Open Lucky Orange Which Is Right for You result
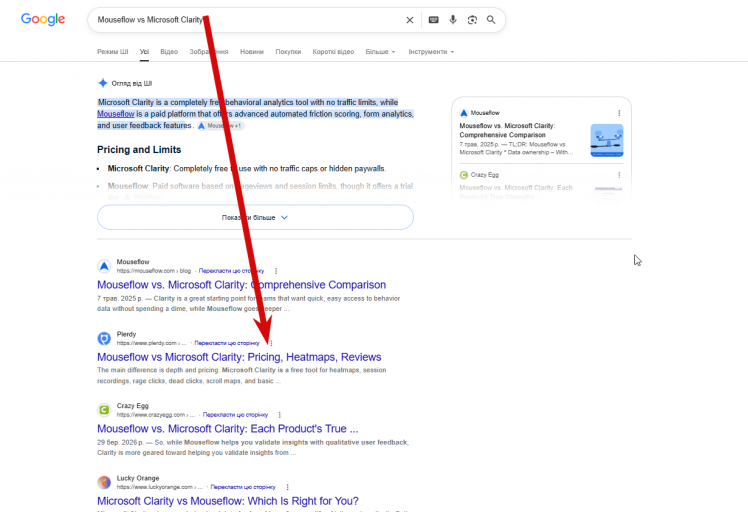The height and width of the screenshot is (512, 748). pos(228,501)
